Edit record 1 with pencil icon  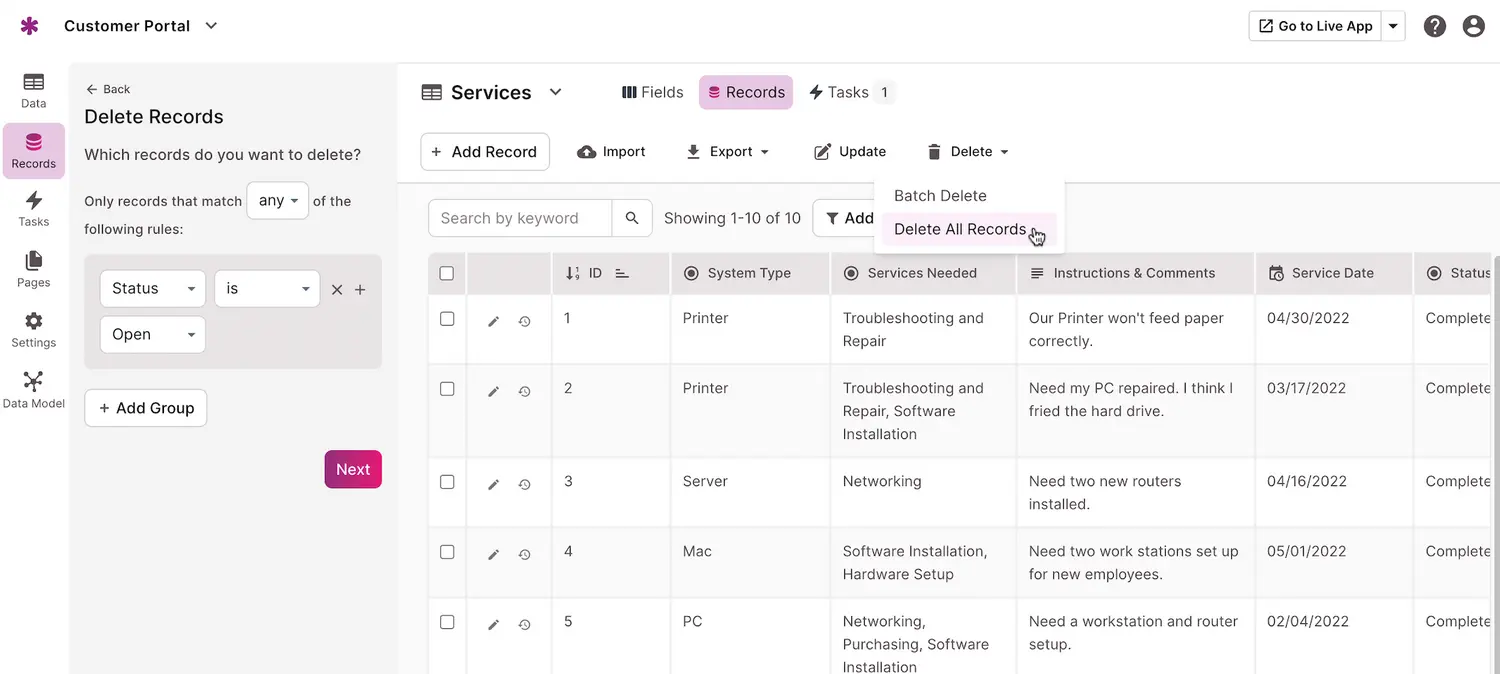(493, 322)
